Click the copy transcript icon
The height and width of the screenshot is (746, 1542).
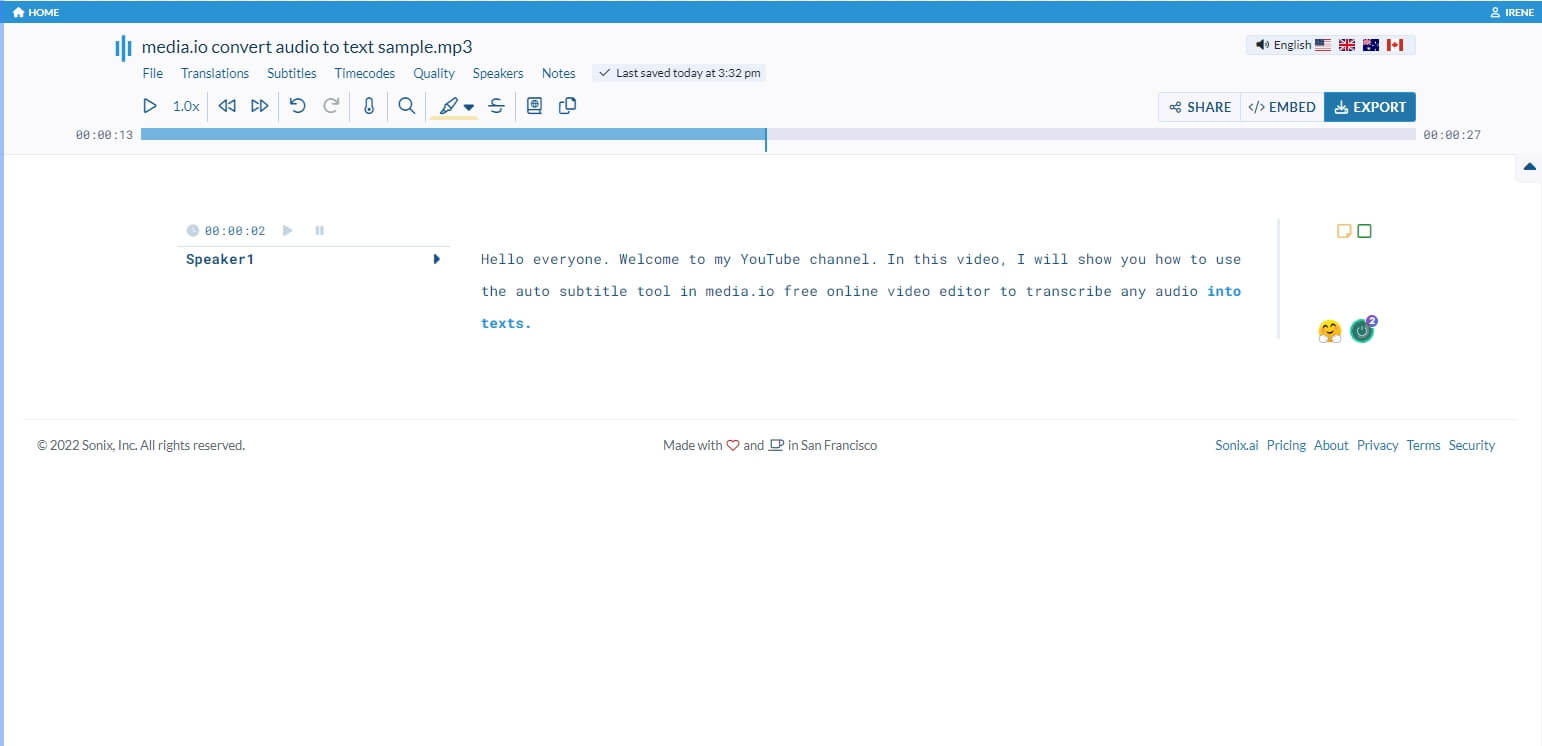coord(567,105)
